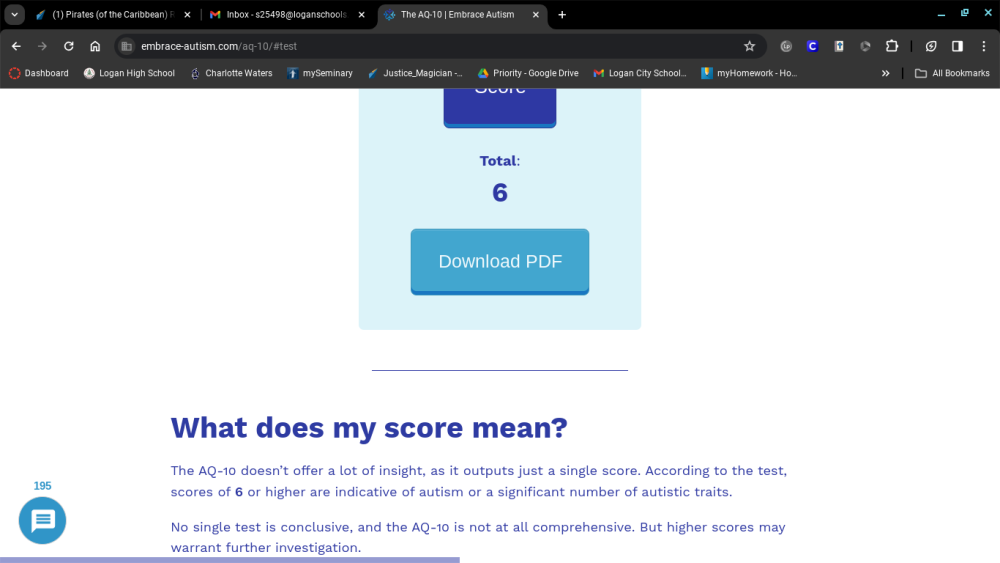Screen dimensions: 1000x563
Task: Open the Dashboard bookmark
Action: point(39,73)
